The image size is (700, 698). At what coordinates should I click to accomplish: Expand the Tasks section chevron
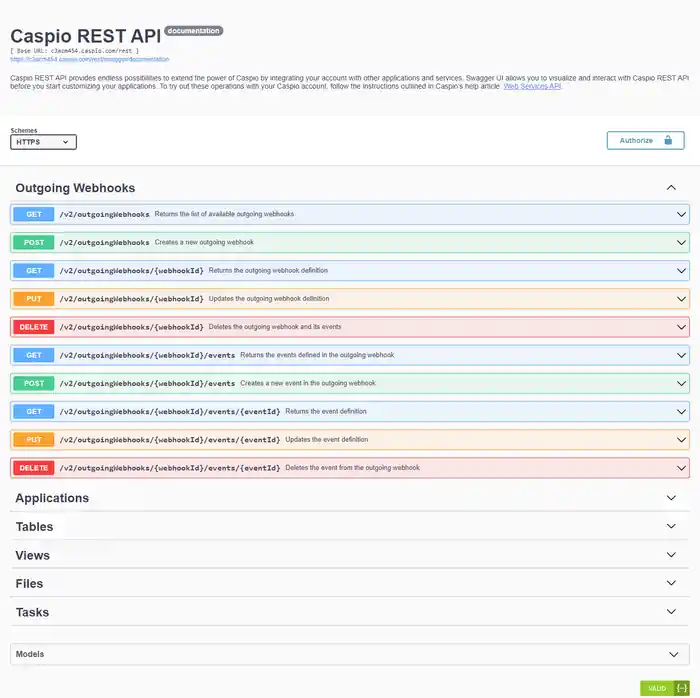[671, 611]
